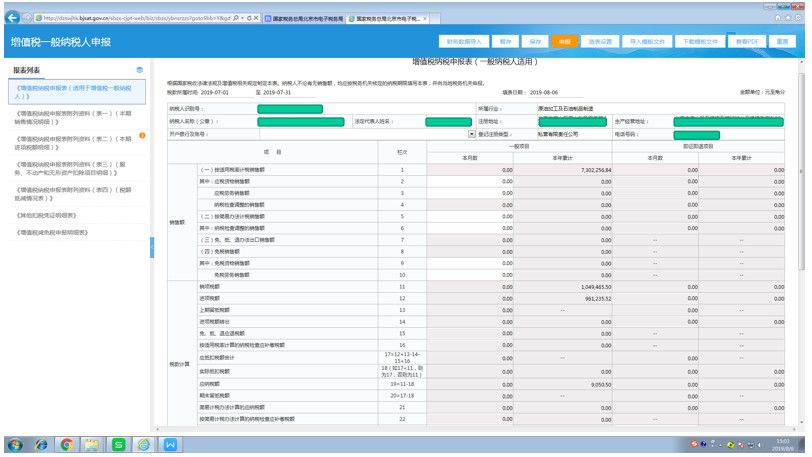Click the 增值税一般纳税人申报 page title
Image resolution: width=812 pixels, height=457 pixels.
tap(61, 42)
